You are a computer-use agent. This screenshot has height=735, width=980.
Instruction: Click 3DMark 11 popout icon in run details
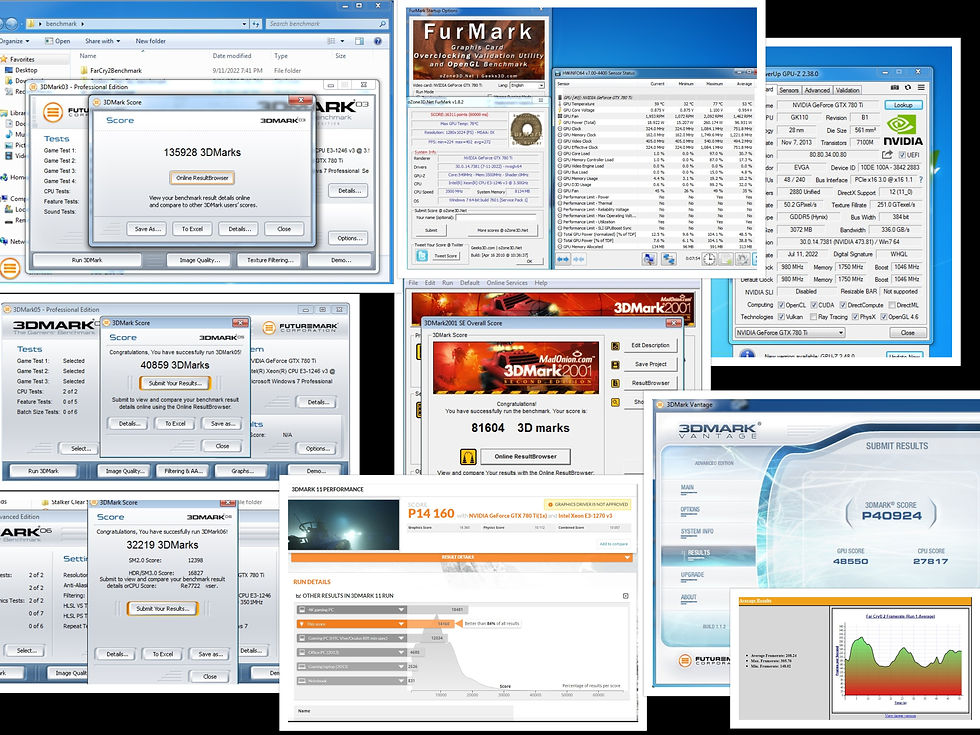click(x=626, y=596)
